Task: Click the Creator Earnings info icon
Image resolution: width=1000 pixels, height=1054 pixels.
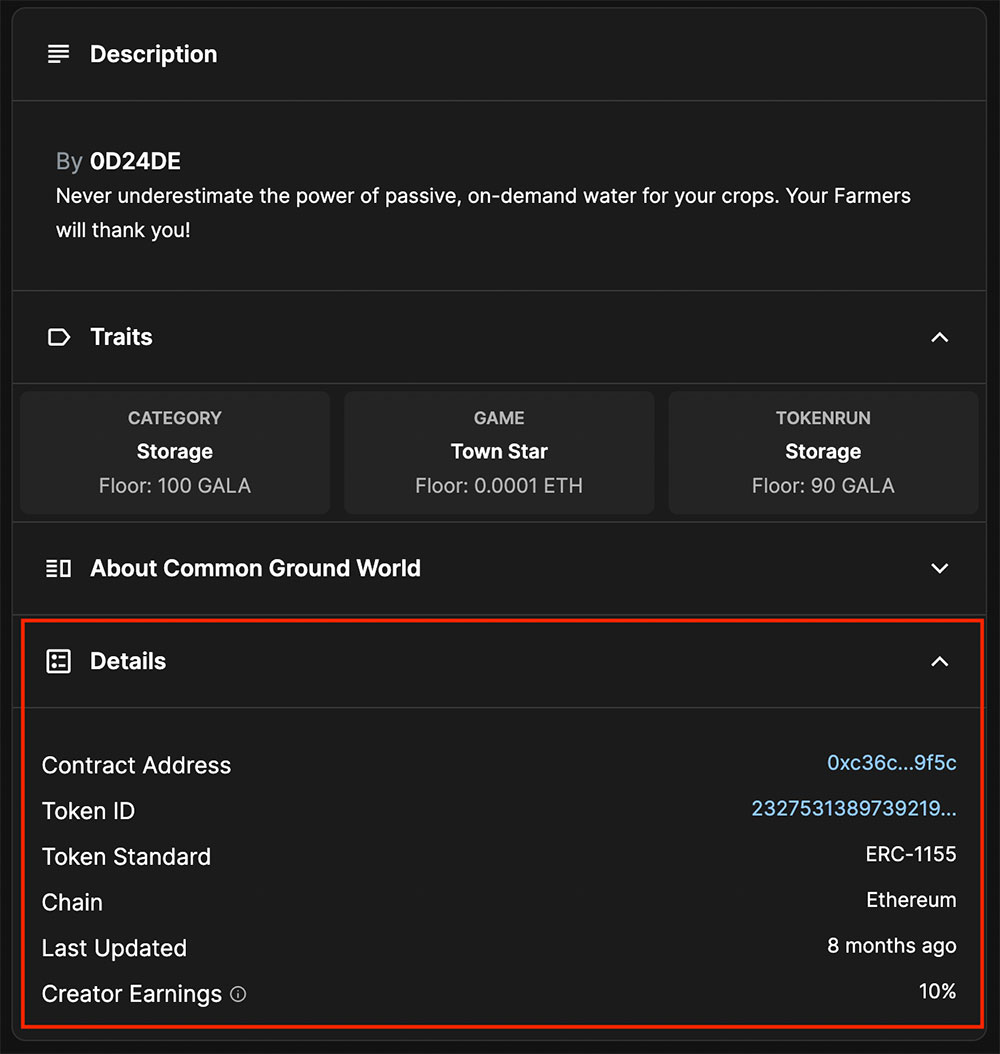Action: click(x=238, y=994)
